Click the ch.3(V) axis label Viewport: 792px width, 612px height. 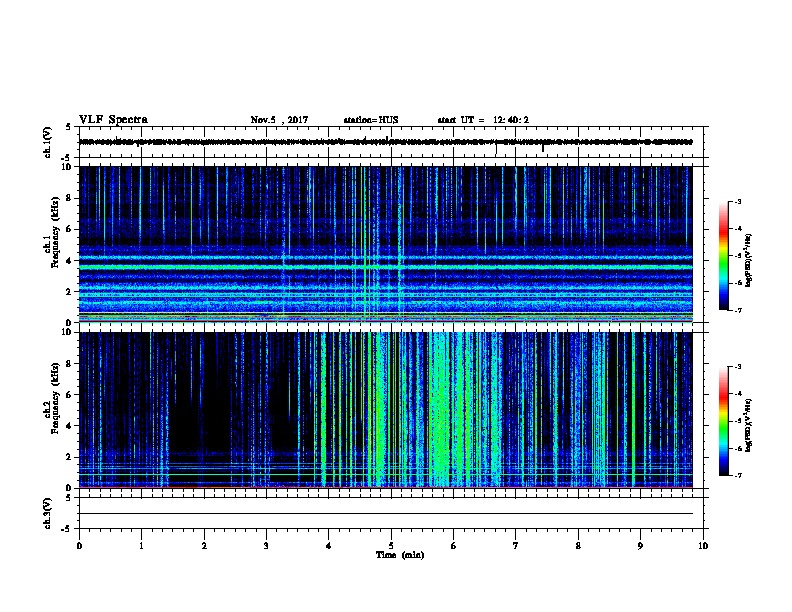point(48,513)
